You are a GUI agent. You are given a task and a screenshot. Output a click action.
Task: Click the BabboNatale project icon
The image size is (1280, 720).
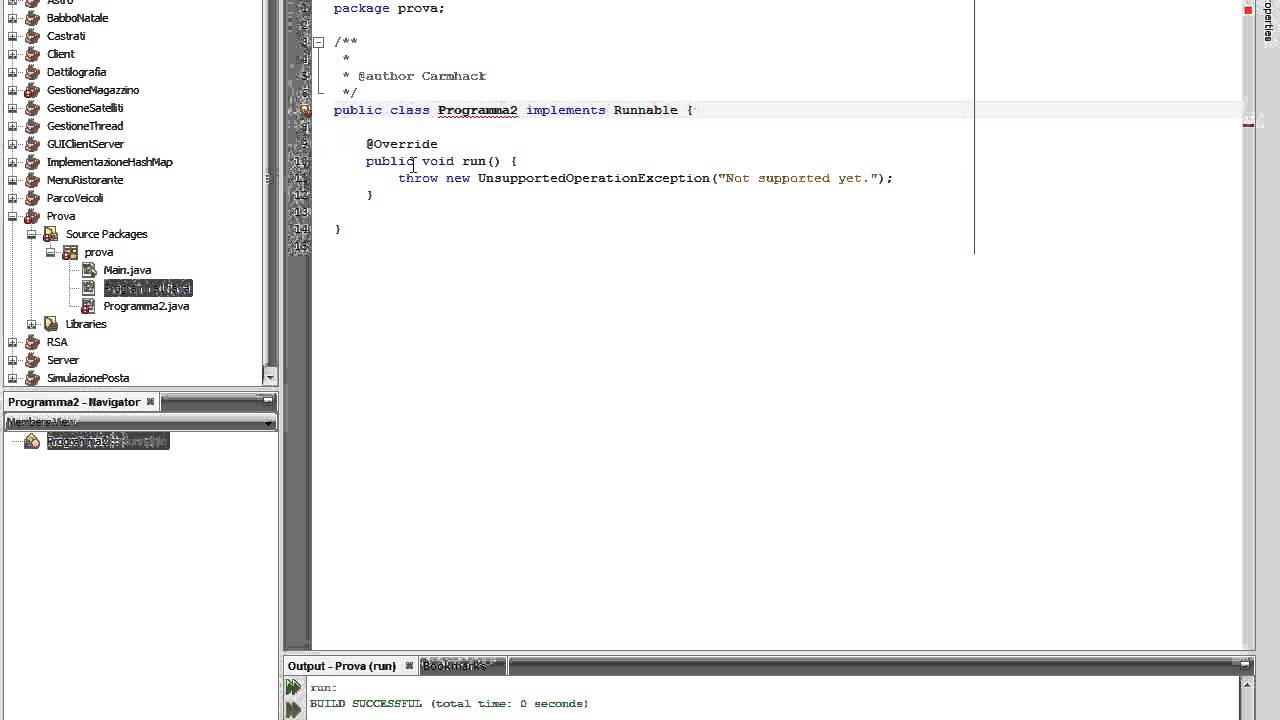click(32, 18)
